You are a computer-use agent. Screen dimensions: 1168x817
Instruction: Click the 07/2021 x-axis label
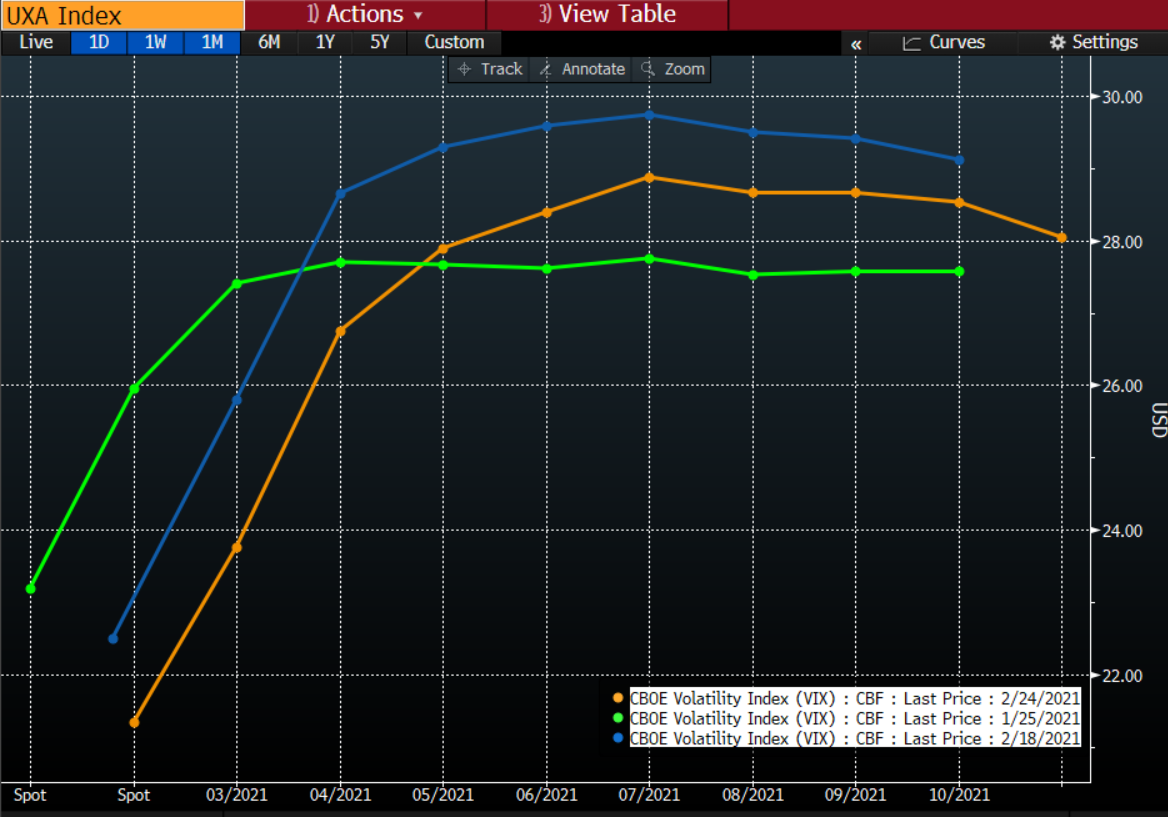(650, 795)
